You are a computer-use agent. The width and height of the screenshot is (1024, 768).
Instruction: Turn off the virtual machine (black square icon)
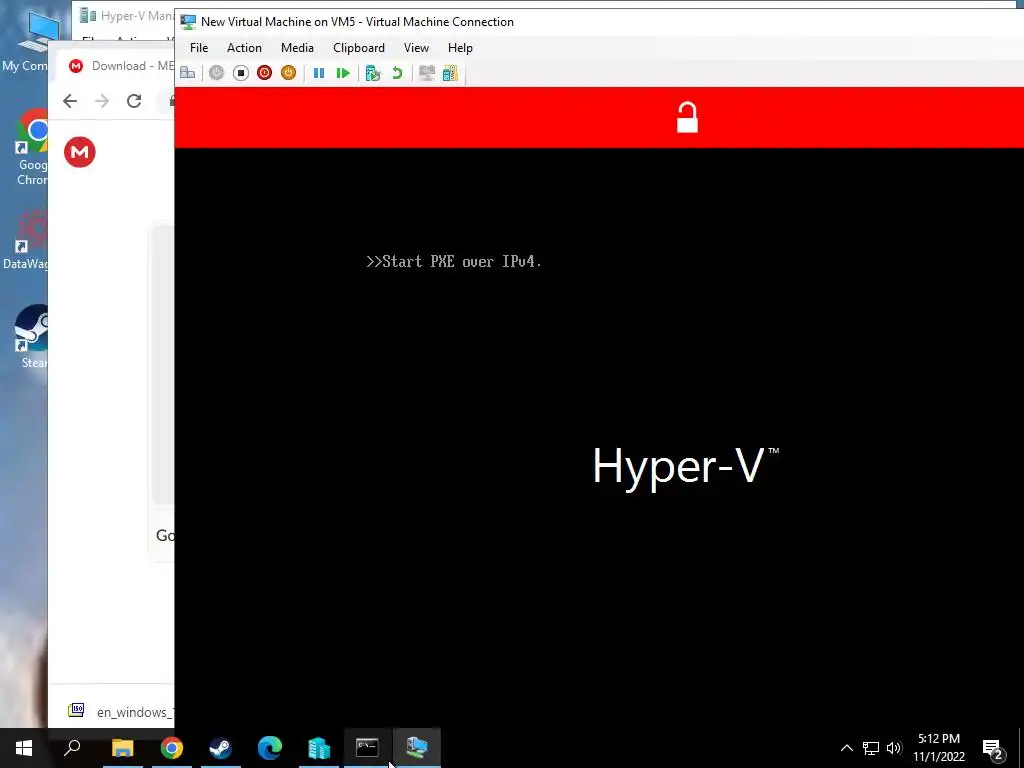241,73
